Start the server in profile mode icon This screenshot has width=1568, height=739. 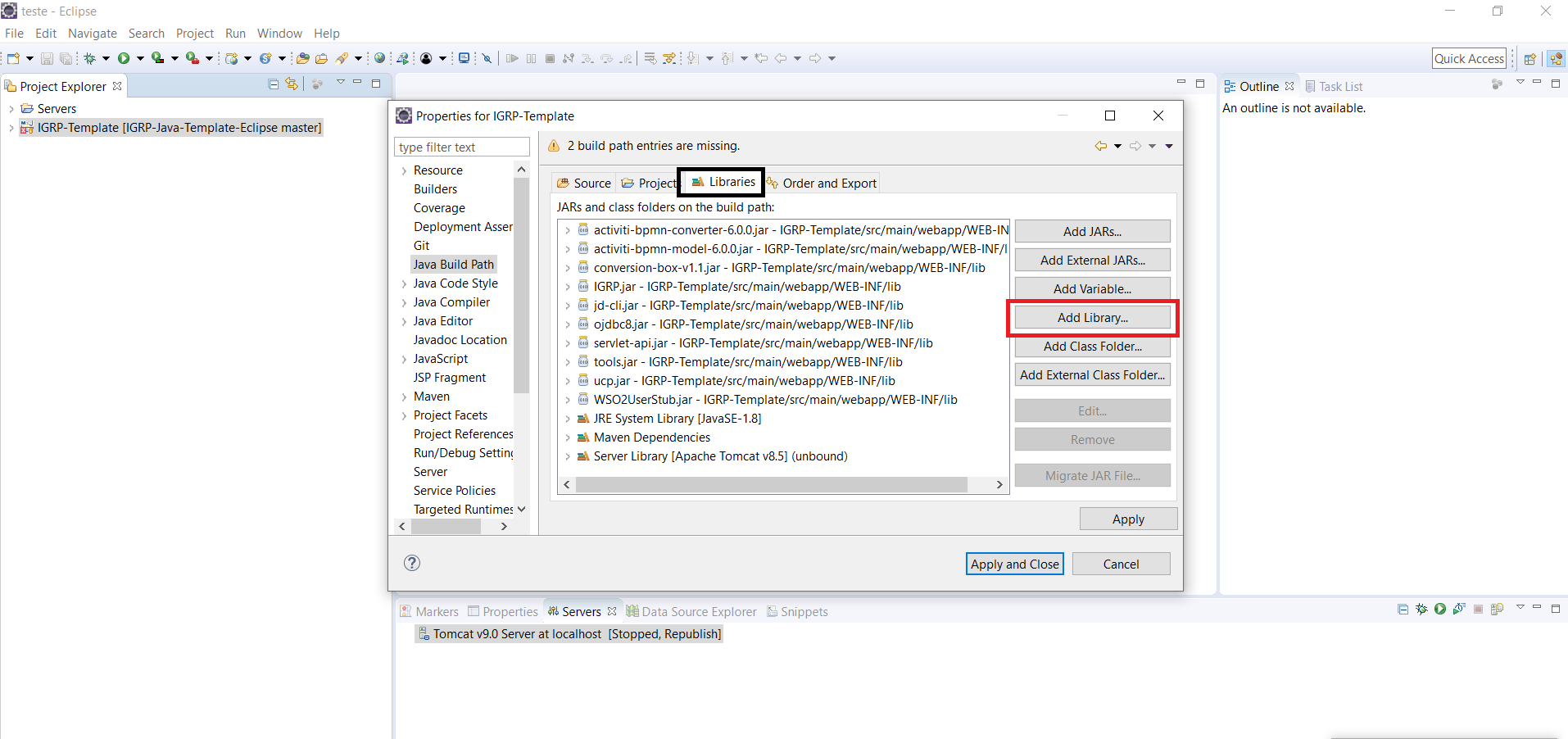coord(1459,609)
